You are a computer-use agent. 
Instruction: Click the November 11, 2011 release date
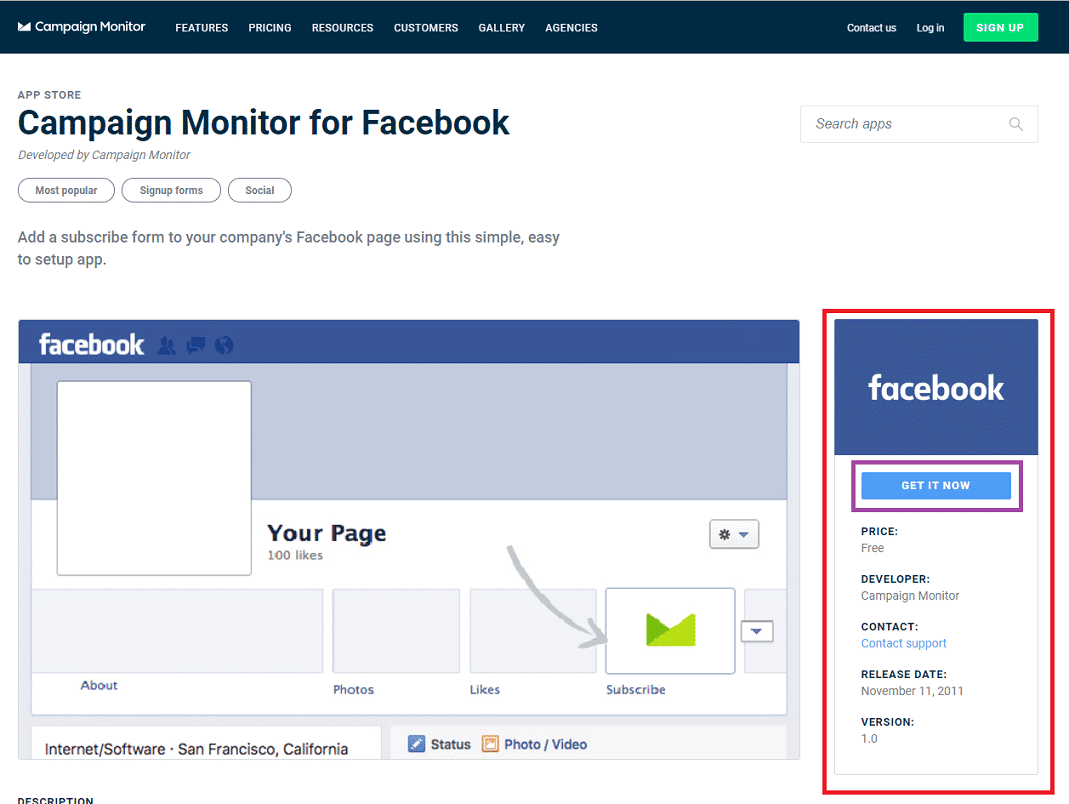pos(912,691)
